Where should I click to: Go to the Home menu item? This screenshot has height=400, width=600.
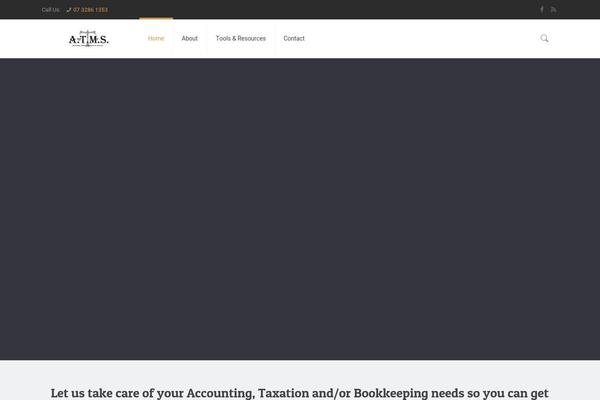tap(156, 38)
